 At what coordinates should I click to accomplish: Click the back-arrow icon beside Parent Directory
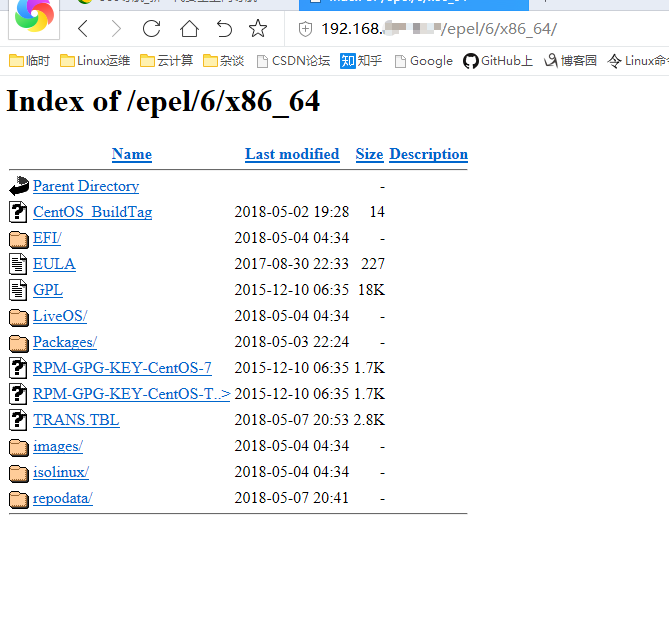point(19,186)
